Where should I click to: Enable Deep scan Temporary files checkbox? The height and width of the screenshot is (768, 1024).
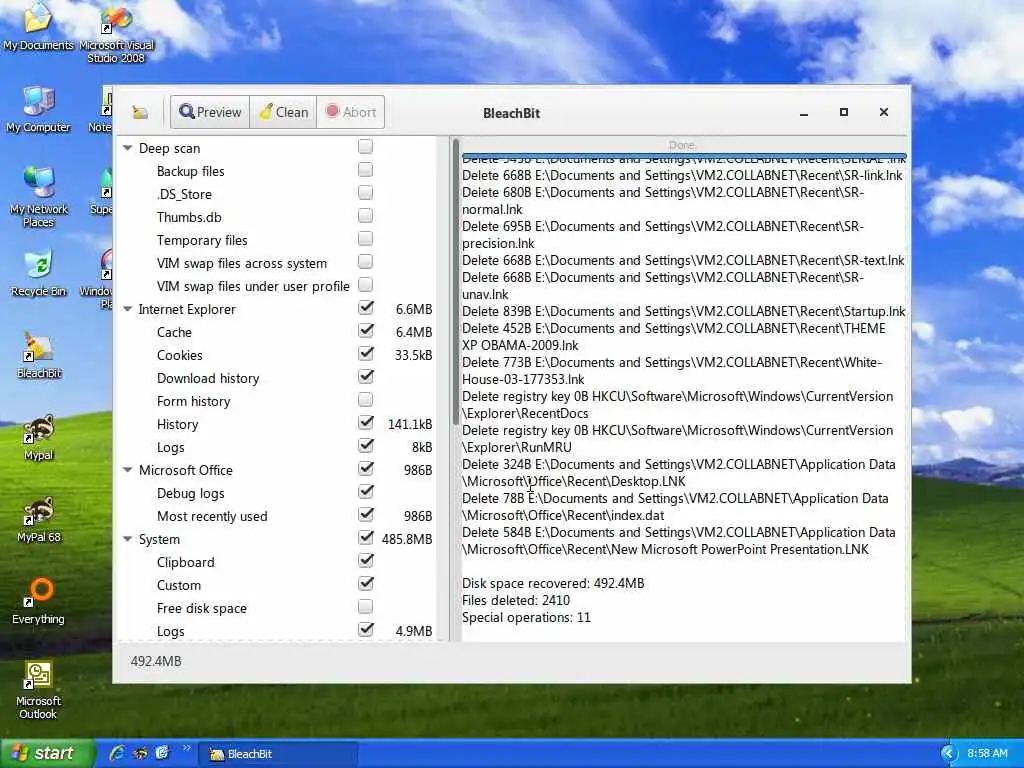pyautogui.click(x=366, y=239)
